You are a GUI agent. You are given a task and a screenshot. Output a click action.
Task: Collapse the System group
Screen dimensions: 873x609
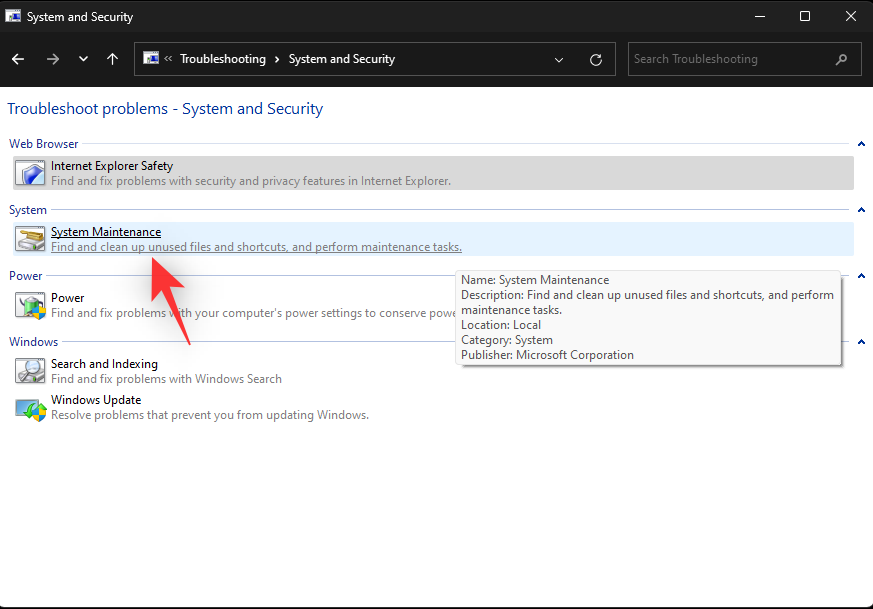[x=861, y=210]
